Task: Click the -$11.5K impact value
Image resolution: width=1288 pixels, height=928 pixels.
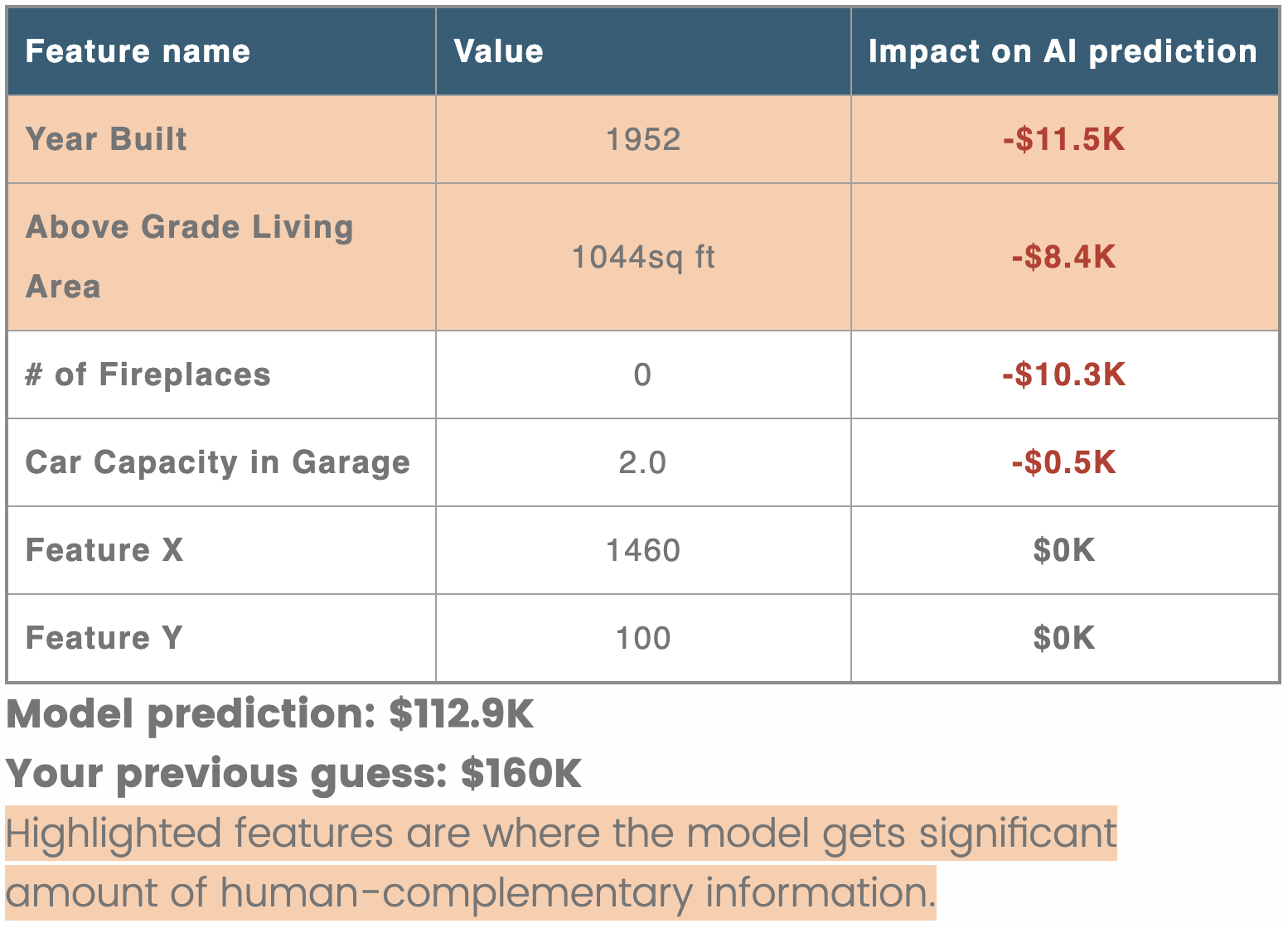Action: (x=1064, y=139)
